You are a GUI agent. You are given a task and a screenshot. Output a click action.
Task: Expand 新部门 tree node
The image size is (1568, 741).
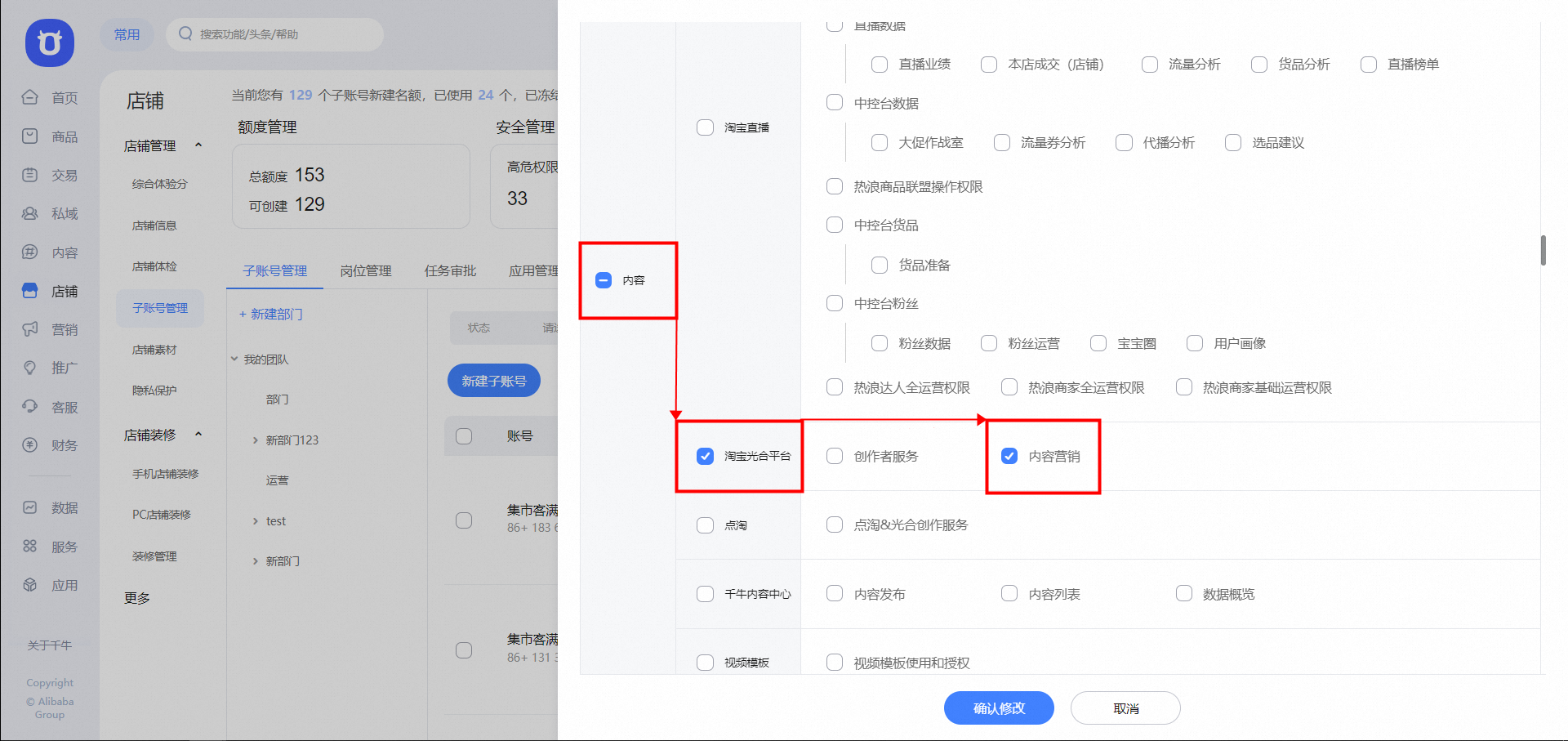pyautogui.click(x=256, y=561)
